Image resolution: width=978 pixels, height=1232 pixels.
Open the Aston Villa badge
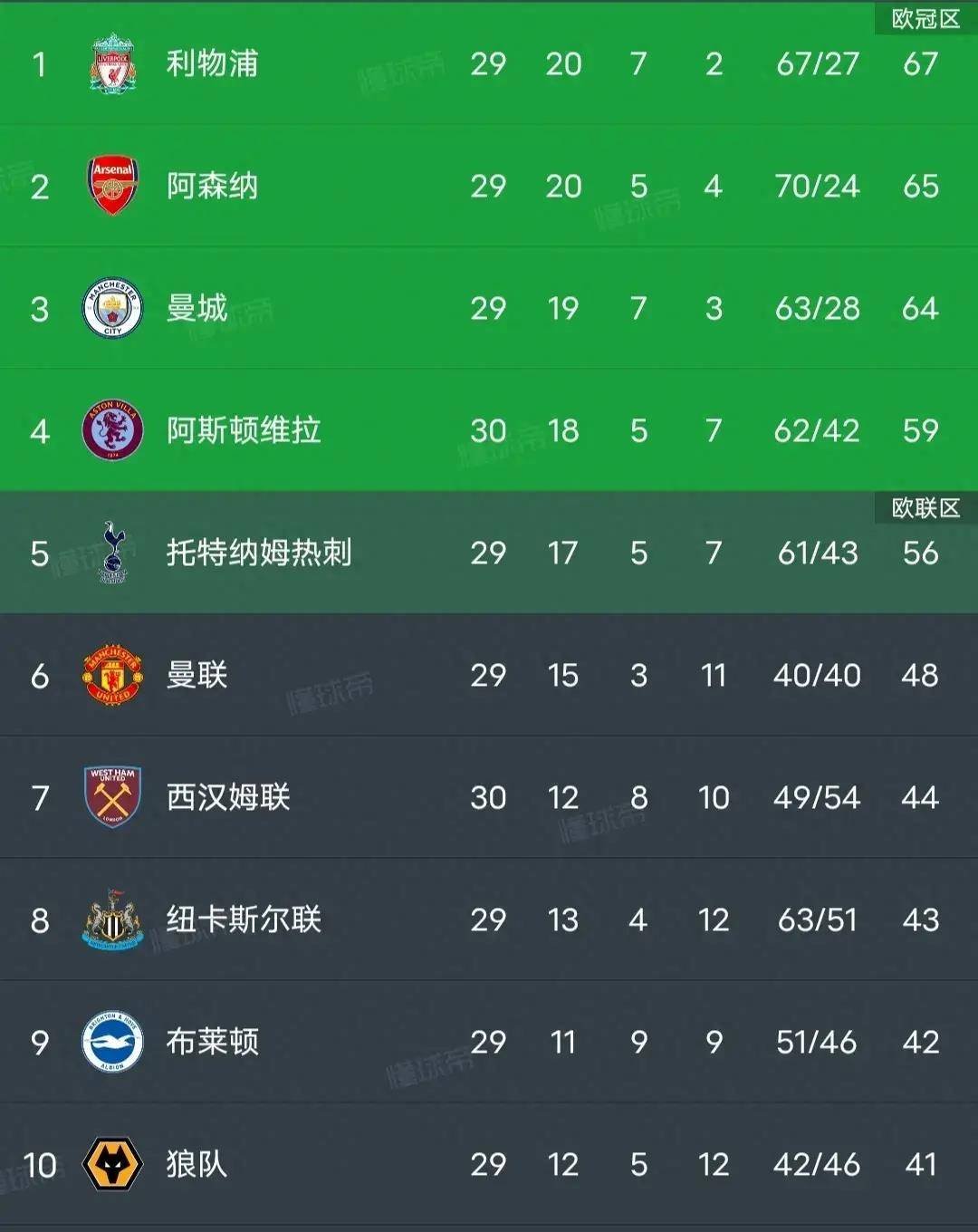[x=112, y=430]
